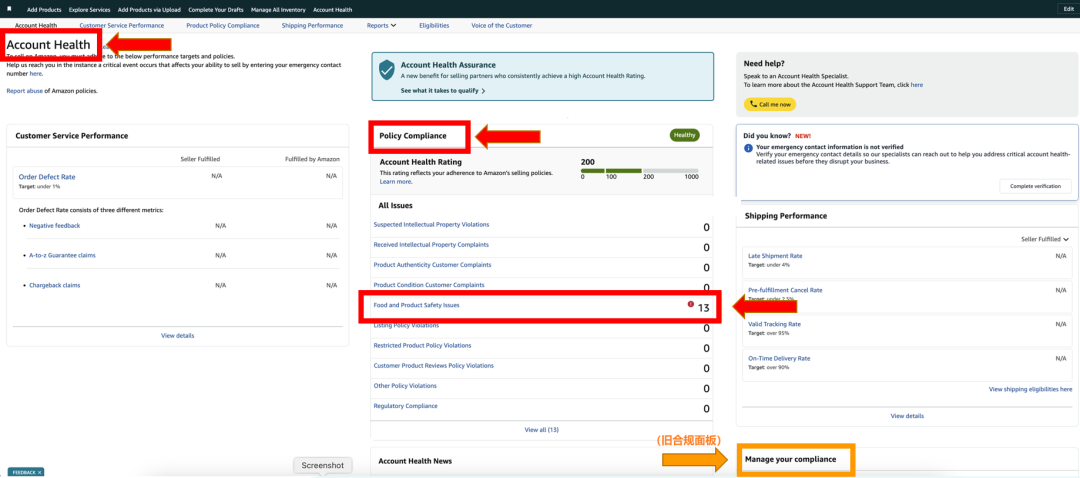Open Customer Product Reviews Policy Violations
Image resolution: width=1080 pixels, height=478 pixels.
point(433,365)
